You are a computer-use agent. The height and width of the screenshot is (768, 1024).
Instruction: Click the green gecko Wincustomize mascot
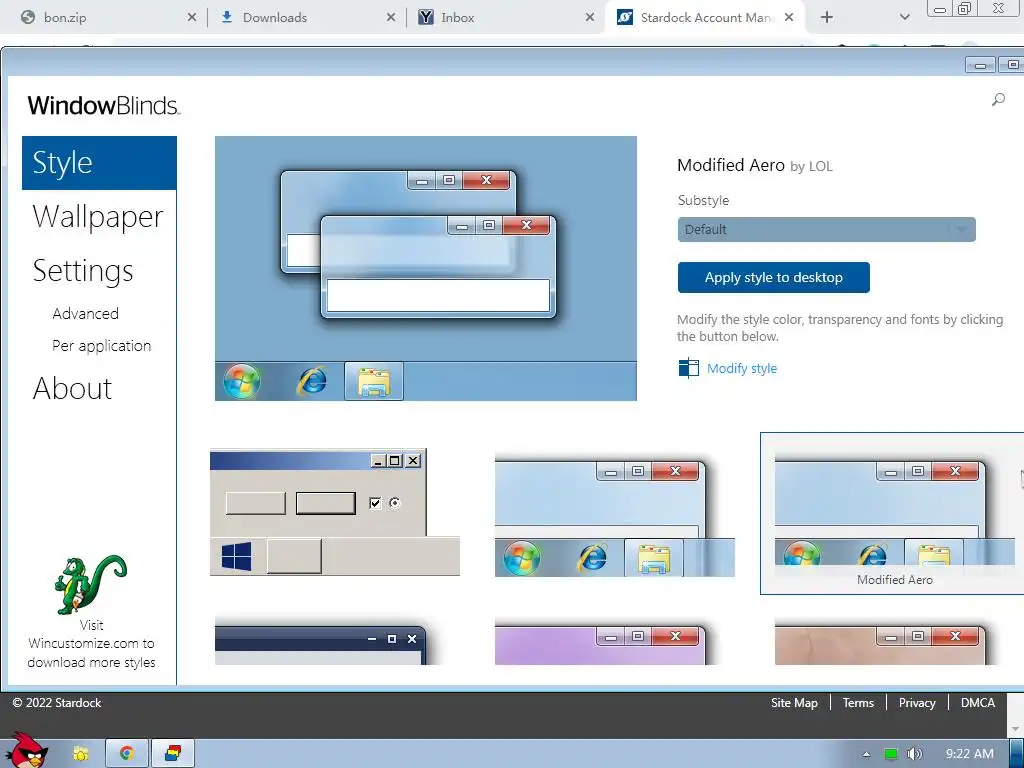point(91,584)
